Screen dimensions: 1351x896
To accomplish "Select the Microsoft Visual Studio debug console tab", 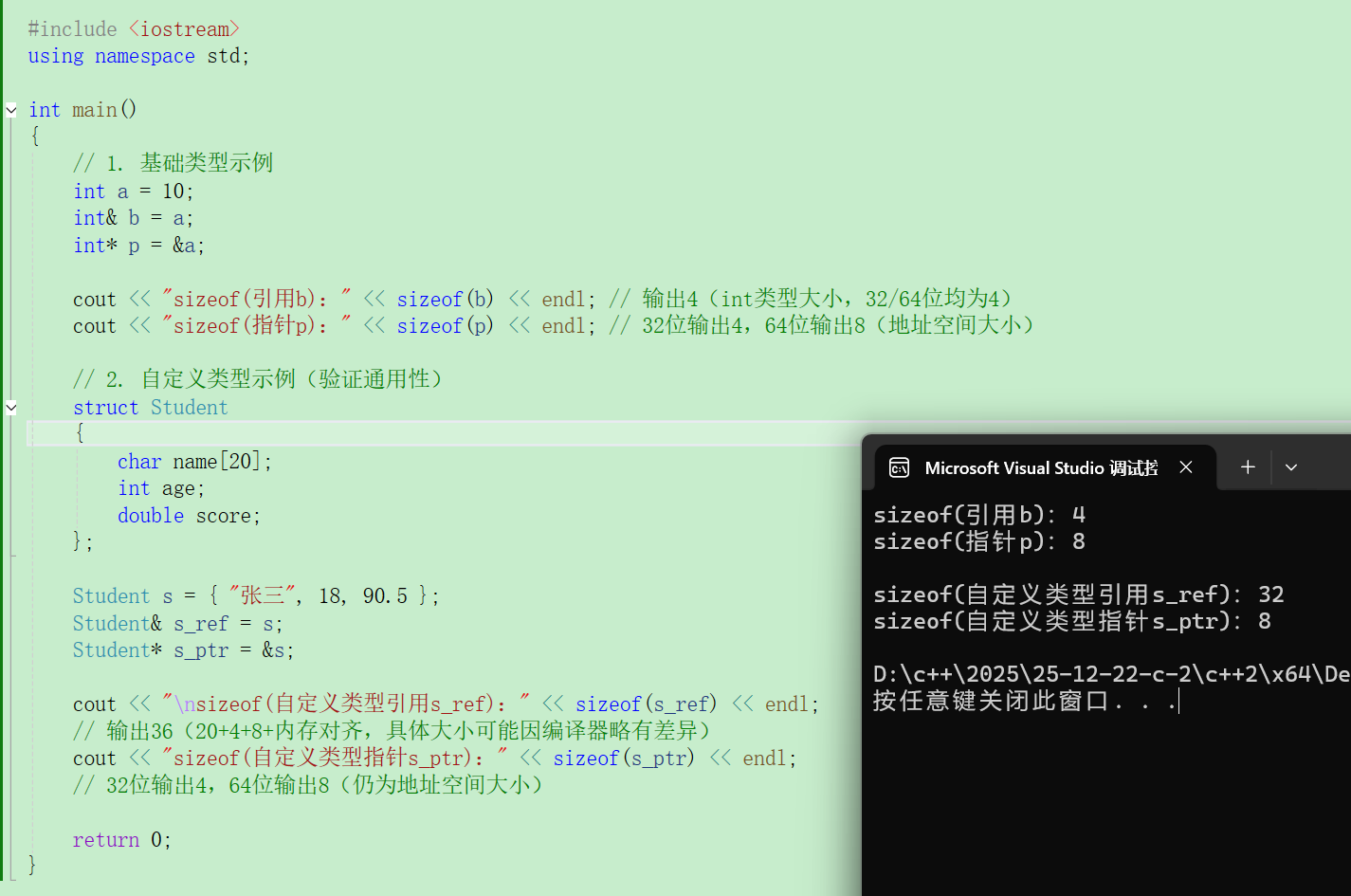I will (x=1044, y=467).
